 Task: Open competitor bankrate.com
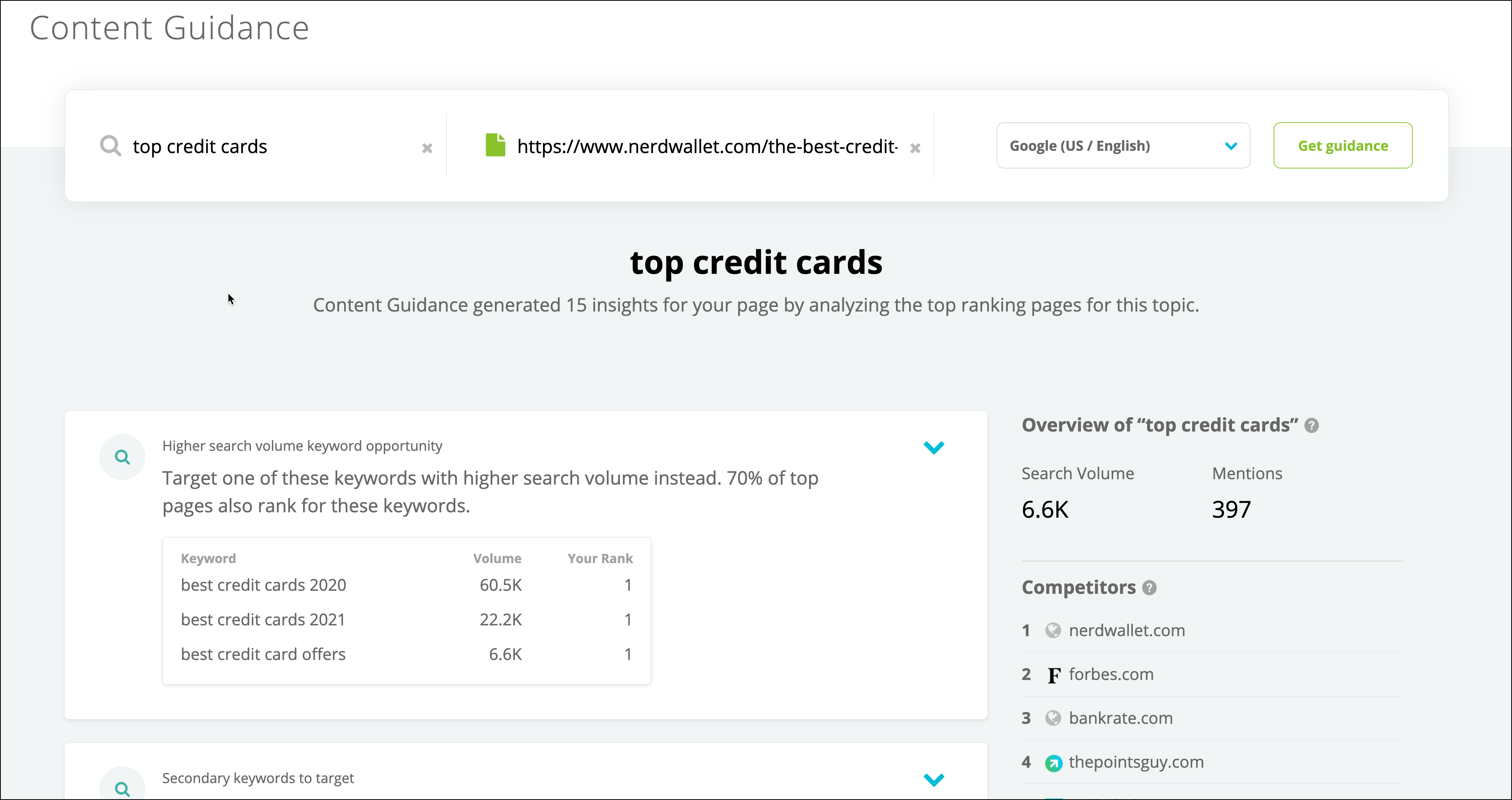(1121, 718)
